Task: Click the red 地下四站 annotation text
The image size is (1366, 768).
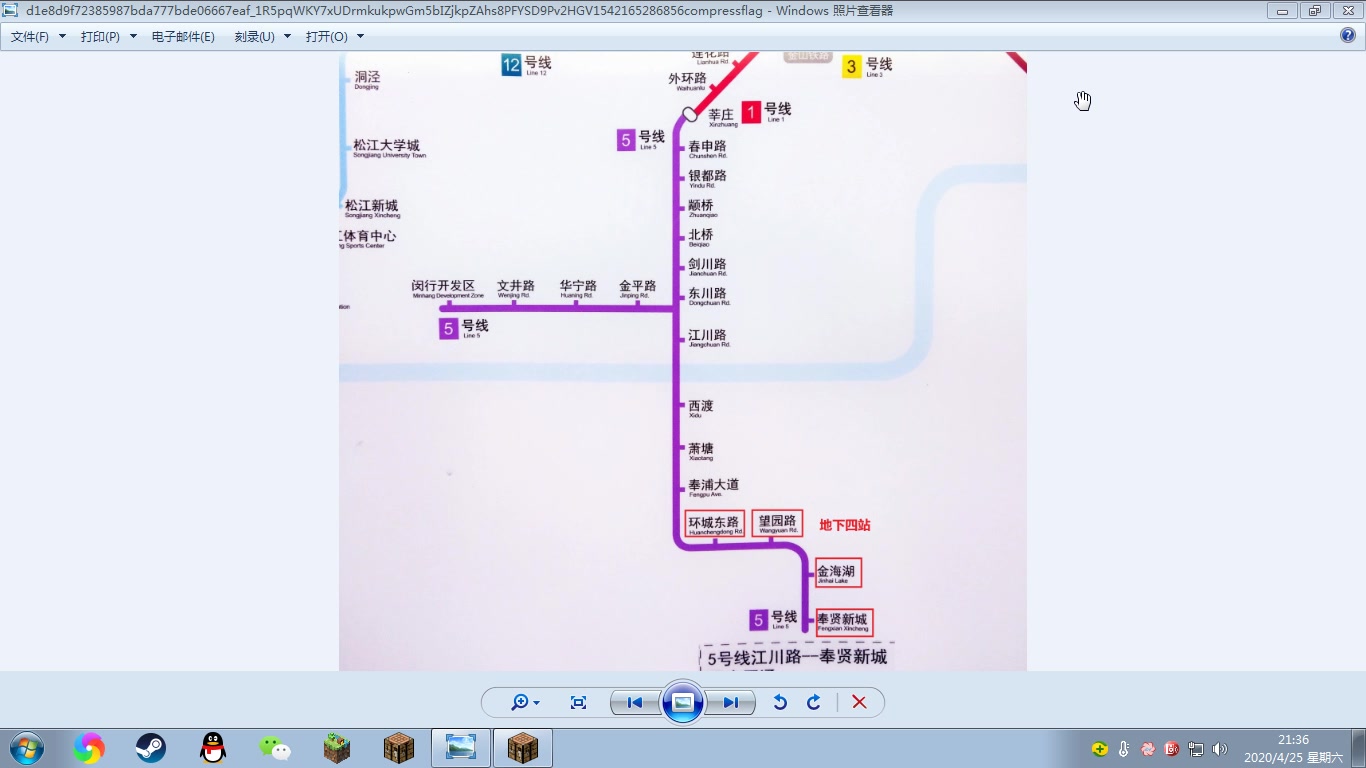Action: point(845,525)
